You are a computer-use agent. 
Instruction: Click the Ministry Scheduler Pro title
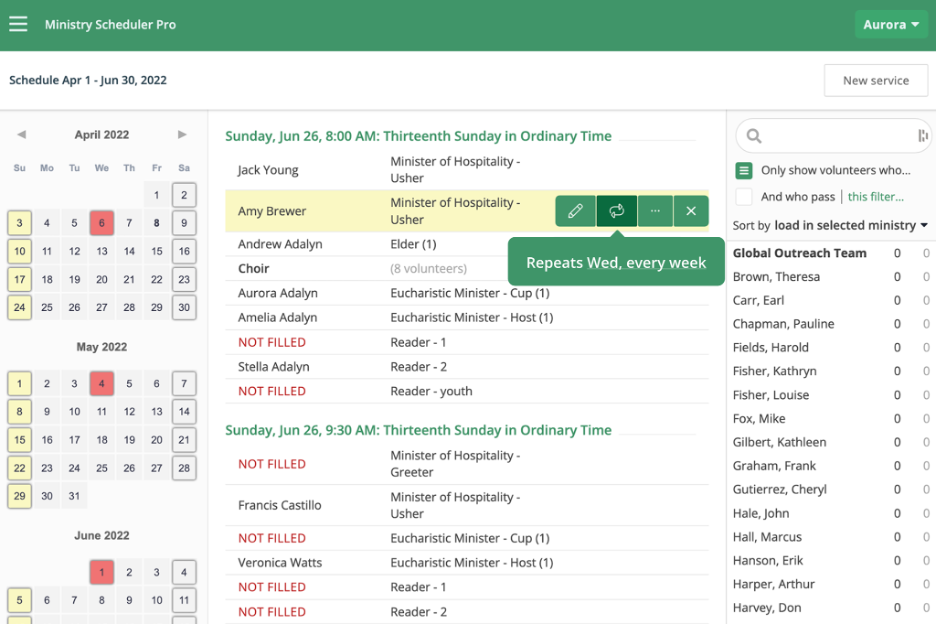tap(110, 24)
